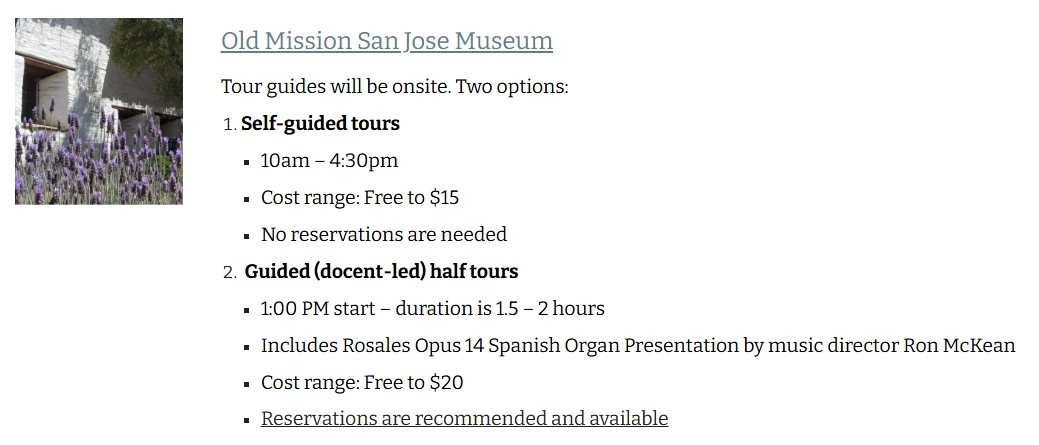Click the lavender mission photo thumbnail

[99, 111]
